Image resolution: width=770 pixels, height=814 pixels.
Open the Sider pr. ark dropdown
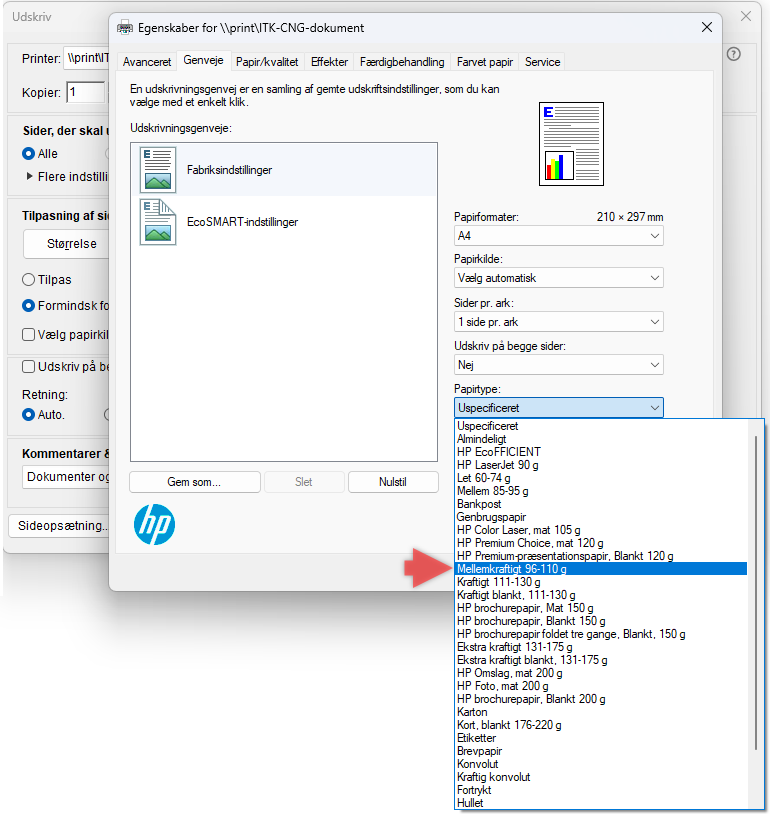pos(559,322)
